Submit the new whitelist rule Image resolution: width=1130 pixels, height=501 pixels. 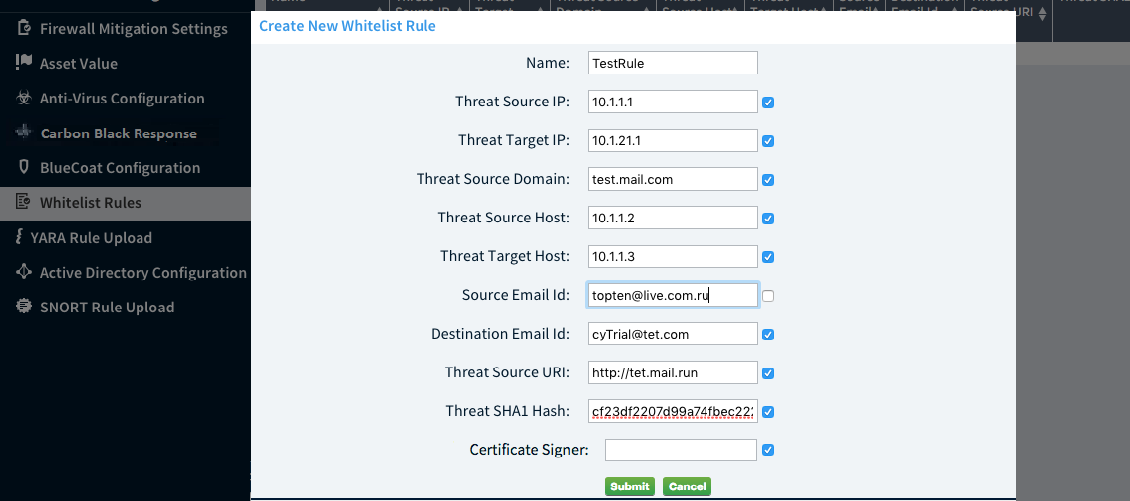629,486
